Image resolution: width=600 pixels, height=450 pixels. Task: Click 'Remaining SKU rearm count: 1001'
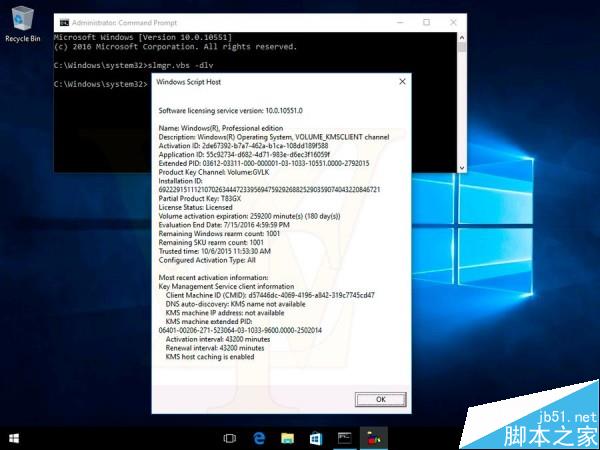click(x=211, y=243)
